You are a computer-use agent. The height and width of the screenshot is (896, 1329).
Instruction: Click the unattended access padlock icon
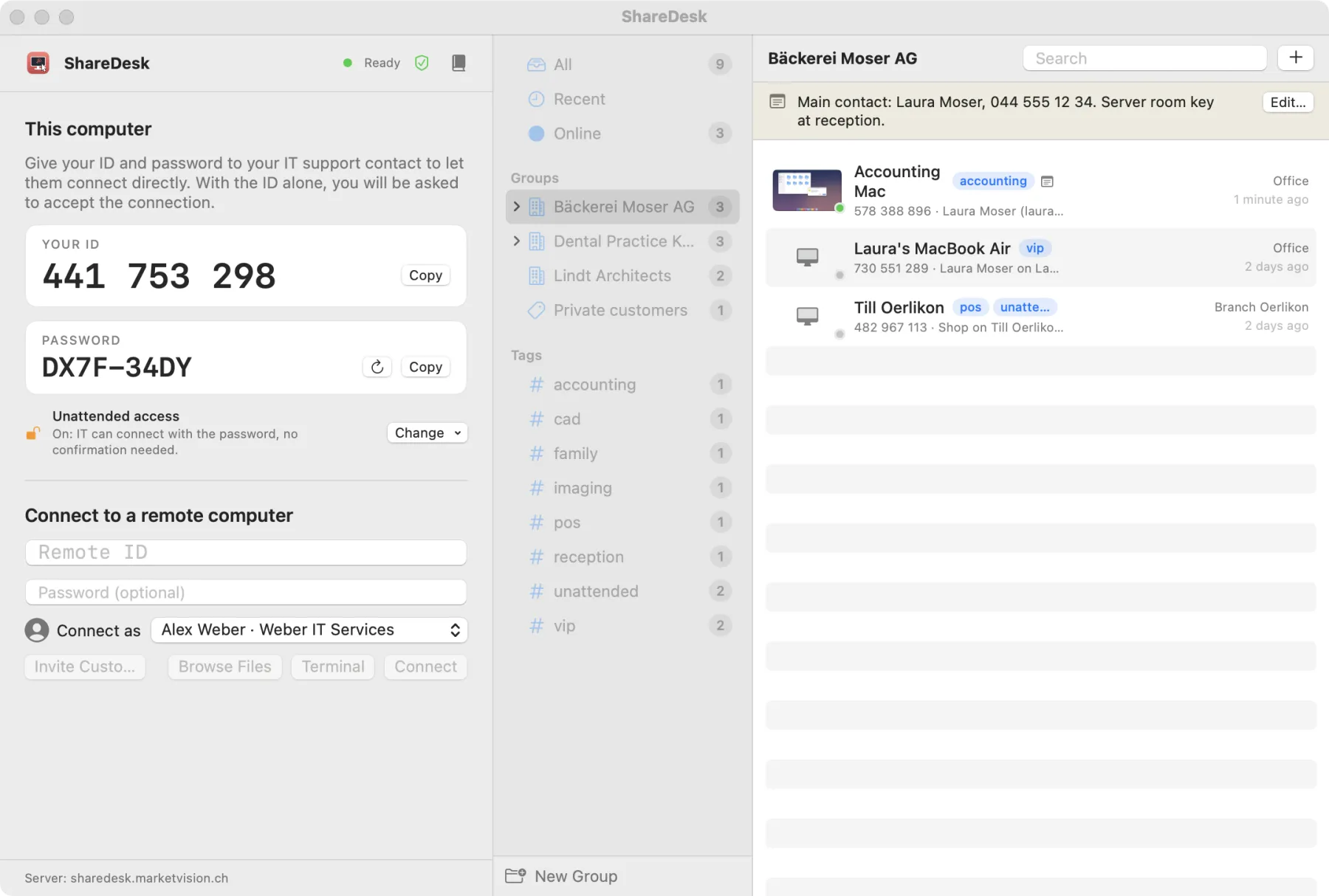point(33,433)
